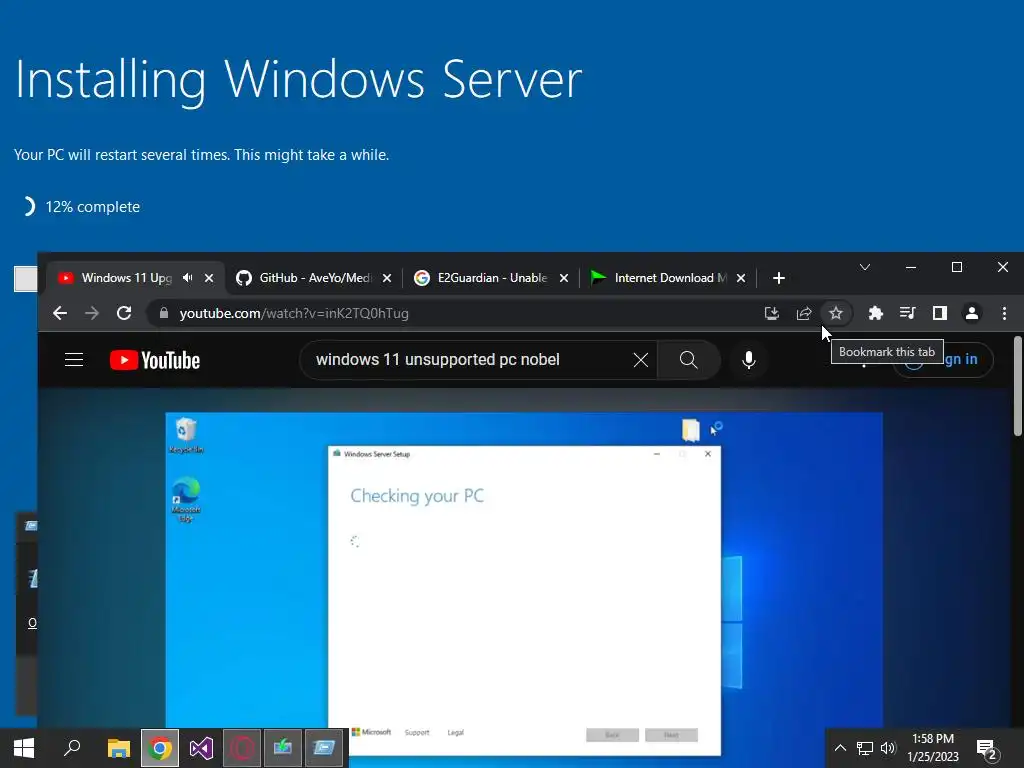
Task: Mute audio on Windows 11 tab
Action: coord(188,278)
